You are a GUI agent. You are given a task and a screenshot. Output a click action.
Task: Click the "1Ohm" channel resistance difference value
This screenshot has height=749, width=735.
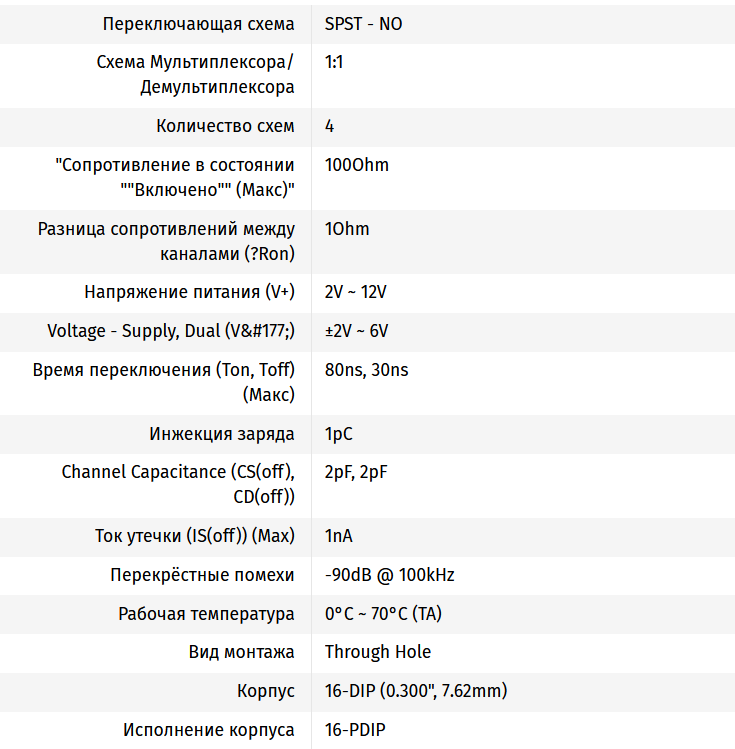pos(347,229)
